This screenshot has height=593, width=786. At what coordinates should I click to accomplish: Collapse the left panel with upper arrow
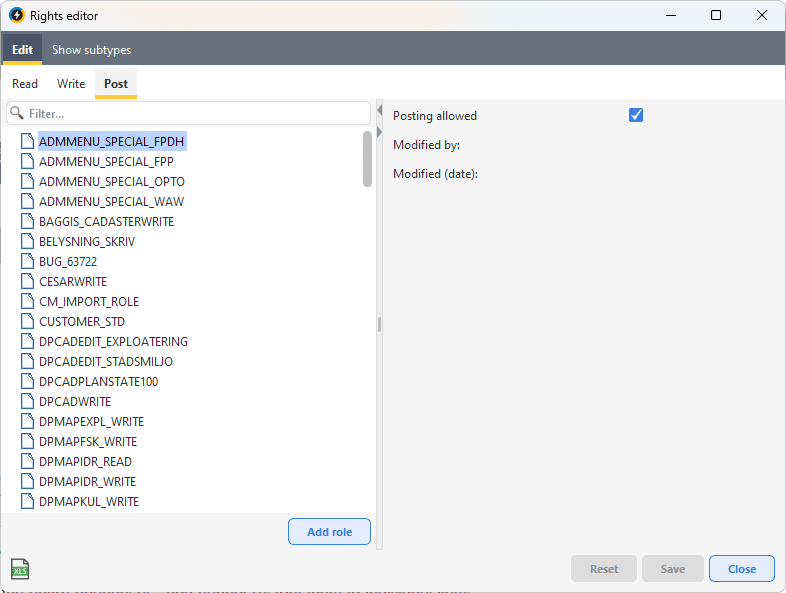[x=379, y=110]
